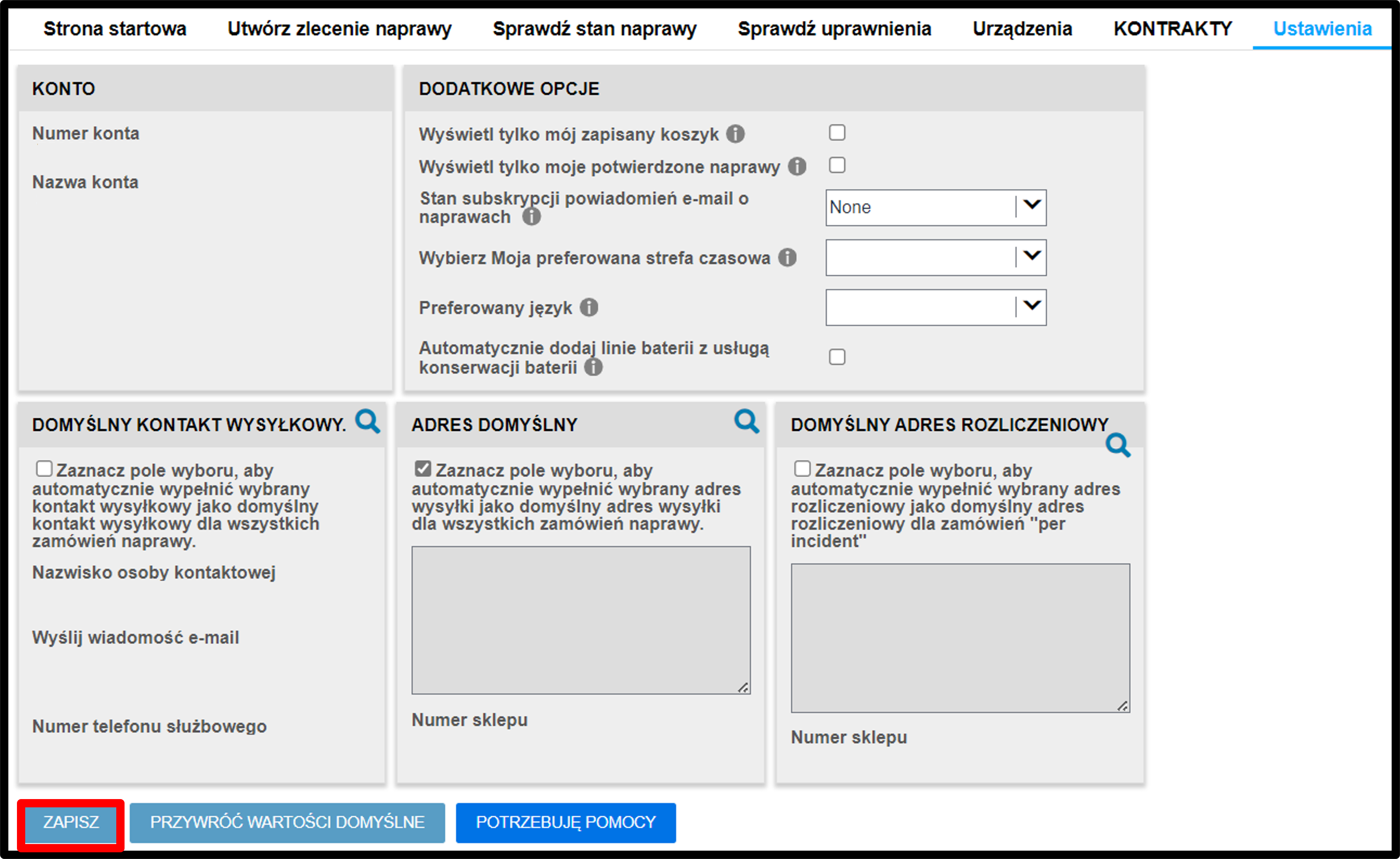Click inside billing address text area
Viewport: 1400px width, 859px height.
pos(961,638)
